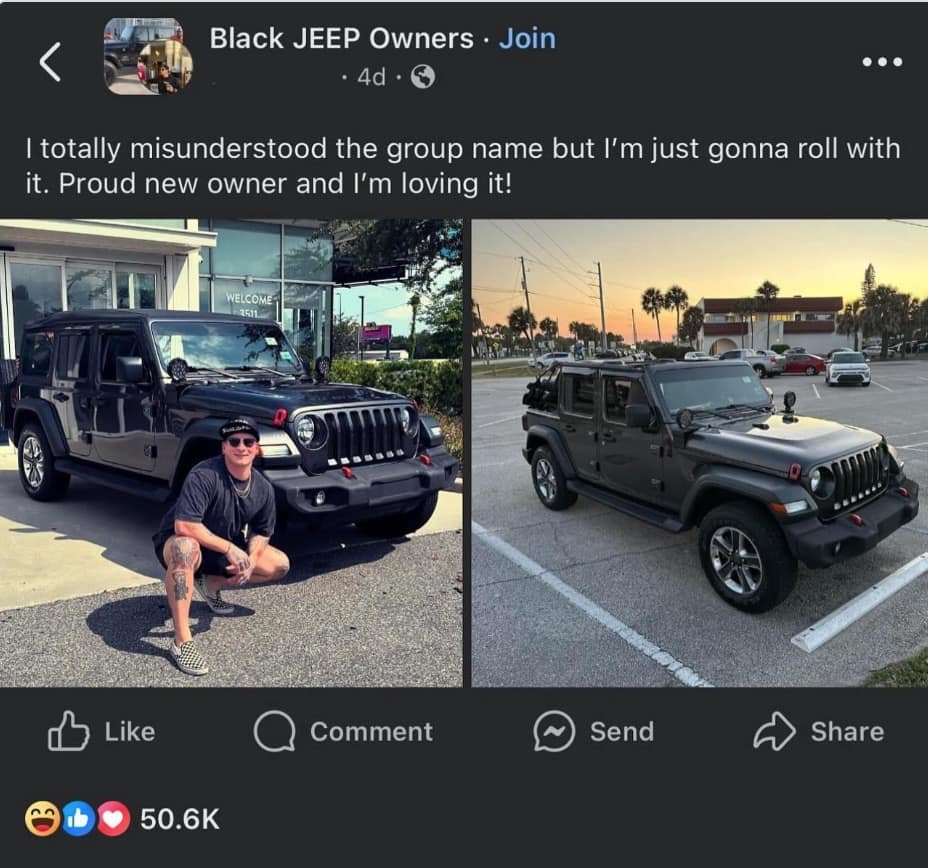This screenshot has width=928, height=868.
Task: Click the Comment speech bubble icon
Action: point(275,731)
